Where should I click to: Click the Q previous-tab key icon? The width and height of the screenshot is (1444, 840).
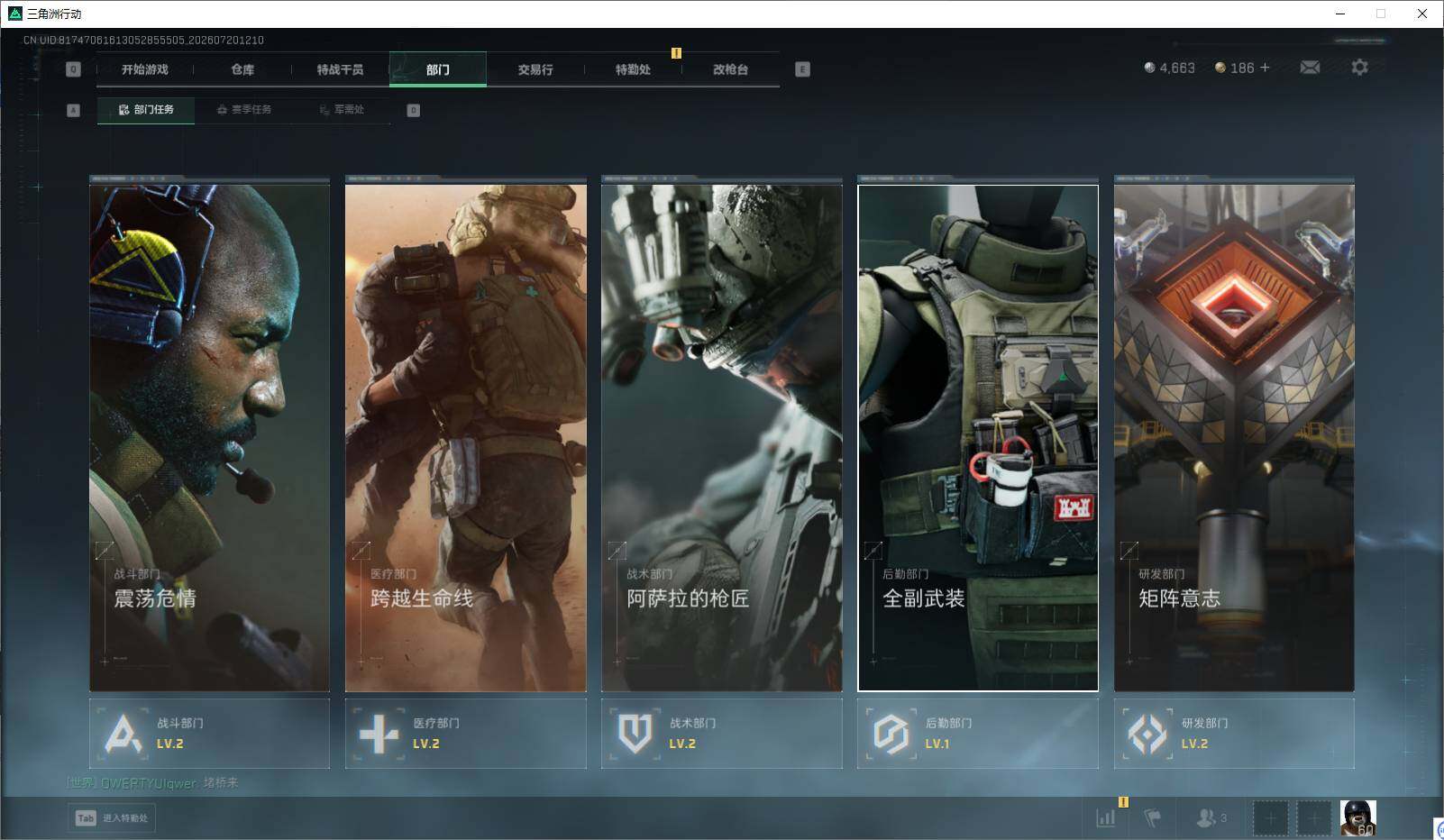(x=74, y=69)
